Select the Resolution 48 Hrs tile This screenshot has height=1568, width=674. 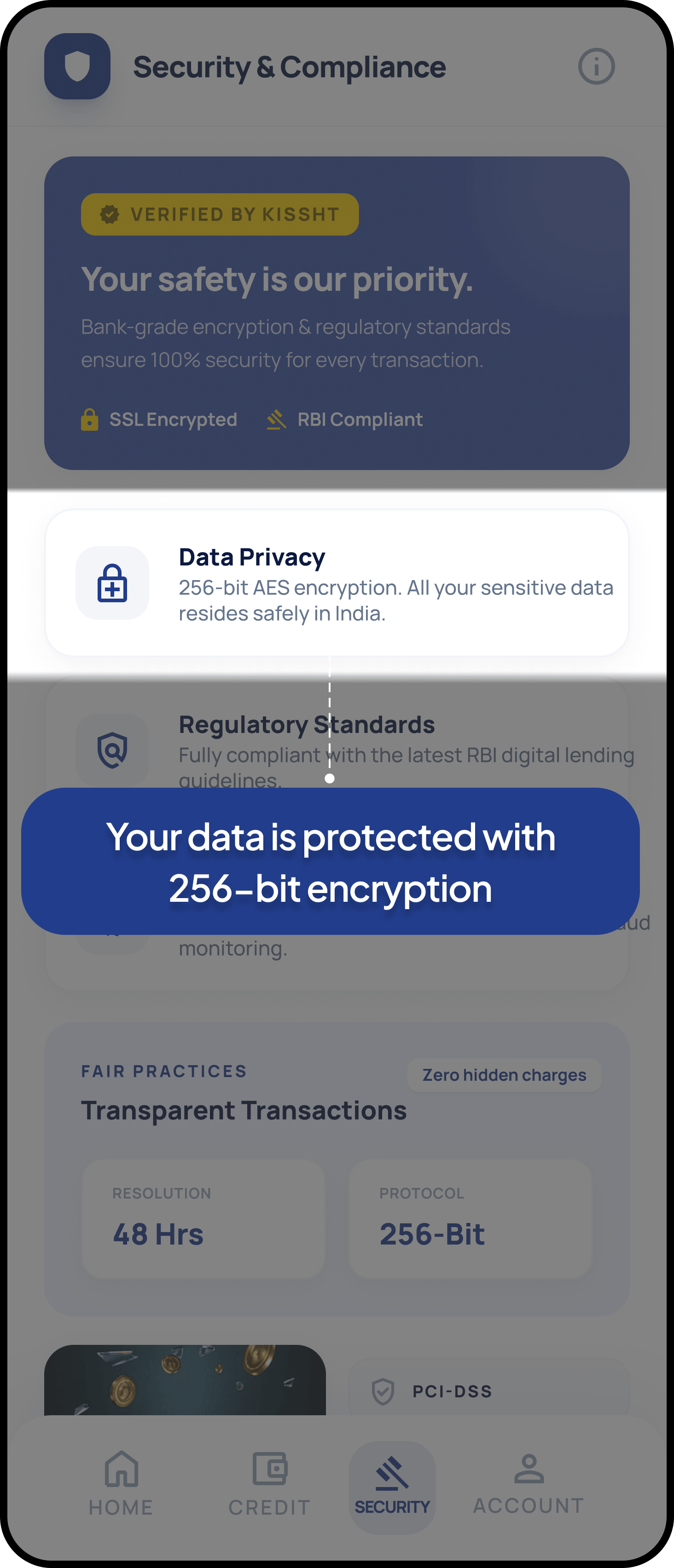203,1219
